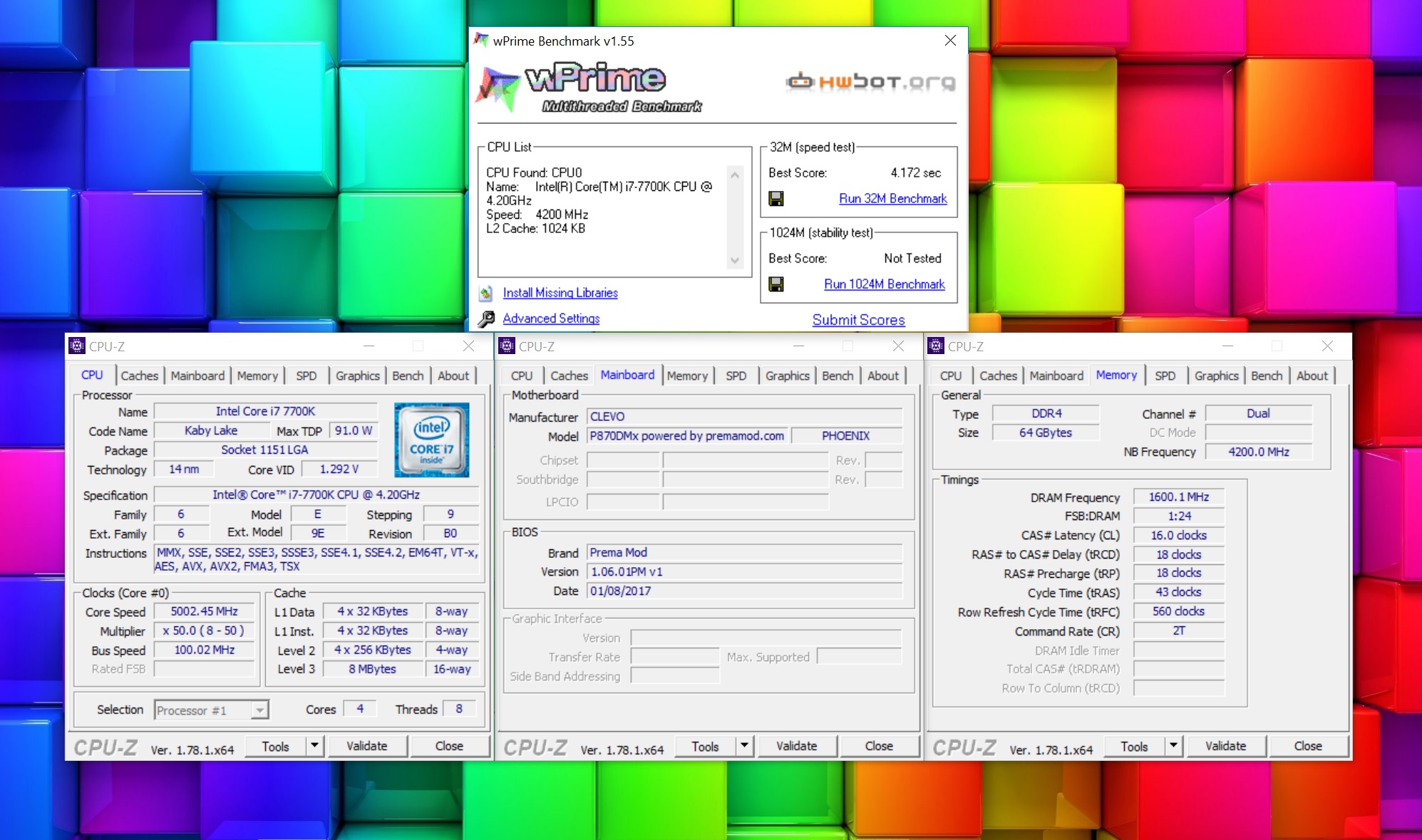The height and width of the screenshot is (840, 1422).
Task: Click the save icon in 1024M stability test
Action: (776, 284)
